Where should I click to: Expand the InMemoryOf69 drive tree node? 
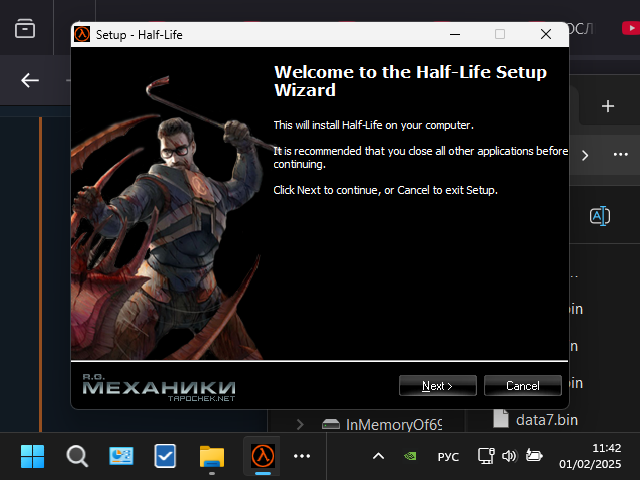[300, 424]
